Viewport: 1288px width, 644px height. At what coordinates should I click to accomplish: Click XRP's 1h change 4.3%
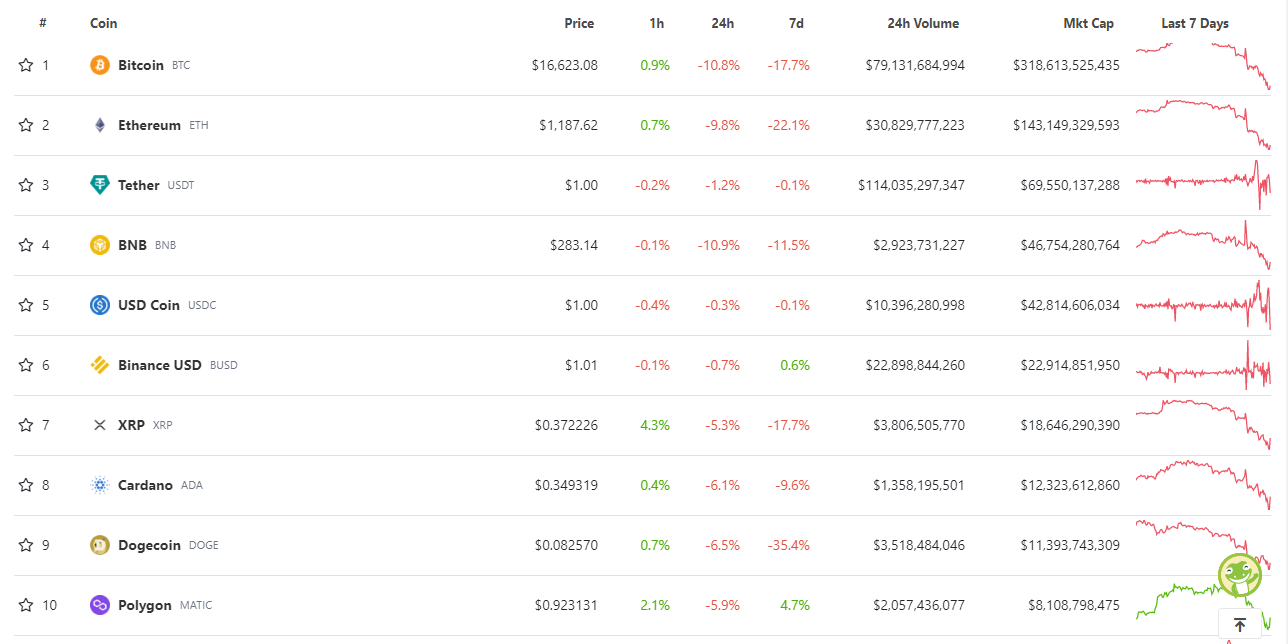click(x=655, y=425)
